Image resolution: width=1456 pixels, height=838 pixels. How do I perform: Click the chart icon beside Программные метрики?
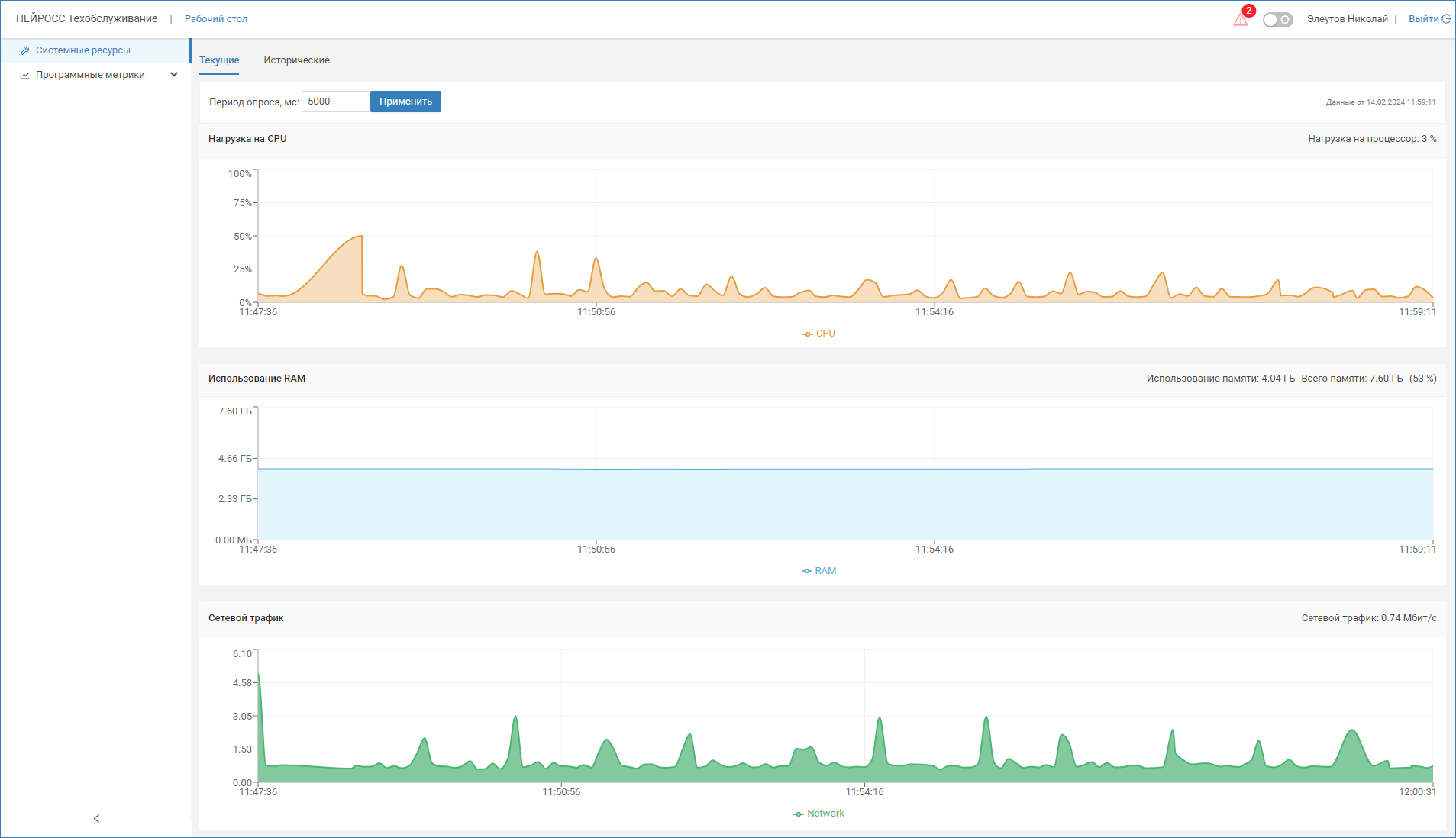25,75
